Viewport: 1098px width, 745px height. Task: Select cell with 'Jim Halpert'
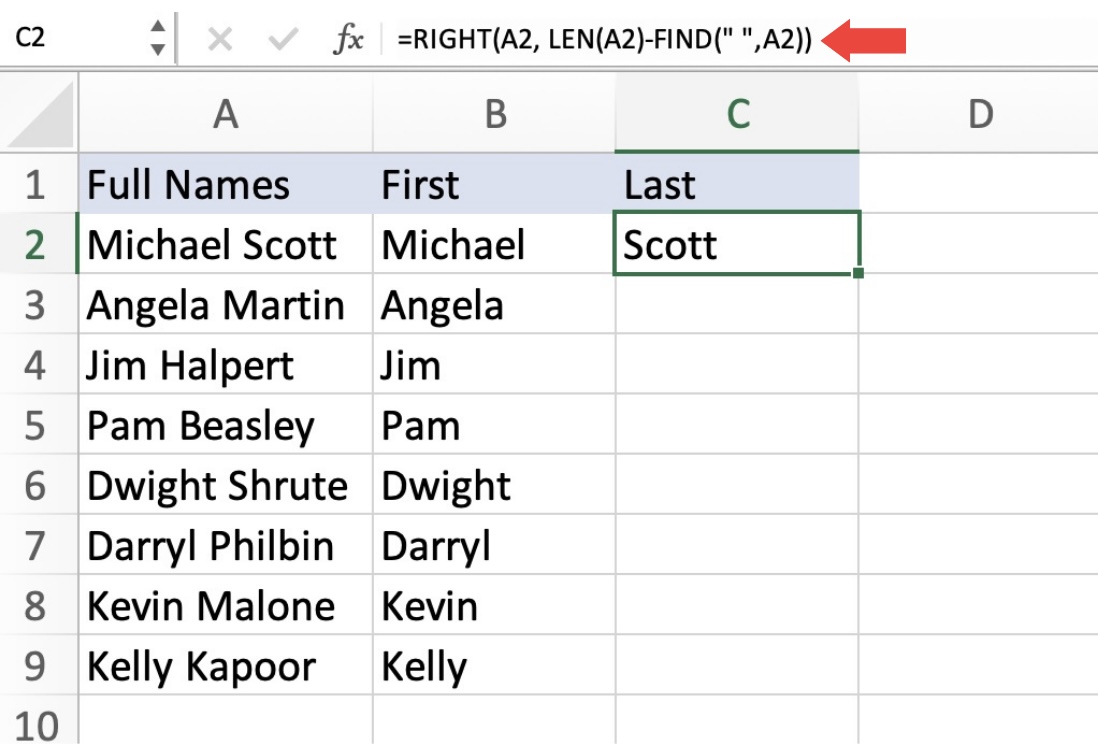226,365
